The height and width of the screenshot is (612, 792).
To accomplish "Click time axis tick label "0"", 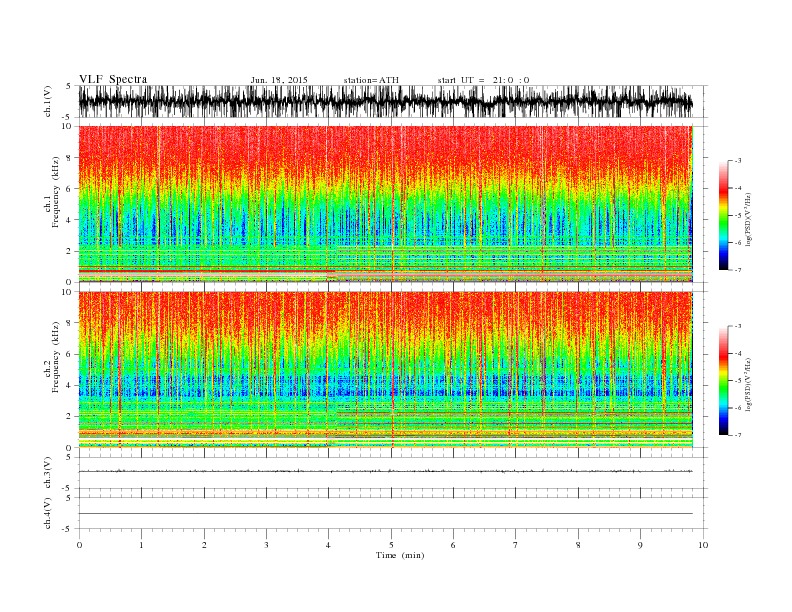I will [x=79, y=545].
